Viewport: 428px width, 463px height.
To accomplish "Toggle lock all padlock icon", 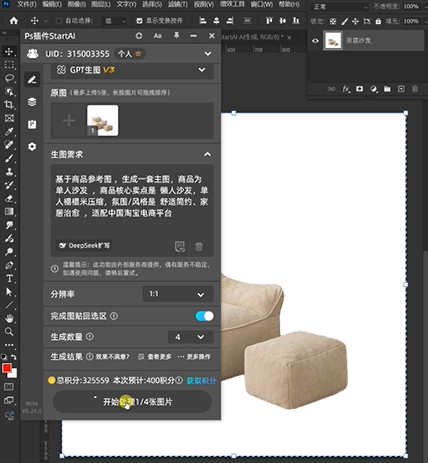I will [x=378, y=21].
